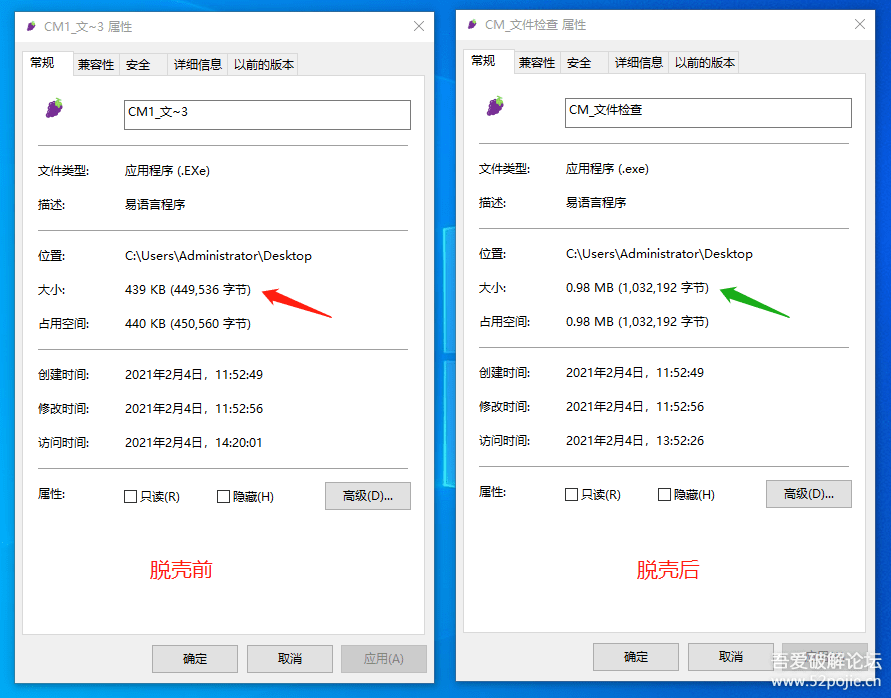
Task: Click the large grape file icon beside CM1_文~3
Action: pos(54,108)
